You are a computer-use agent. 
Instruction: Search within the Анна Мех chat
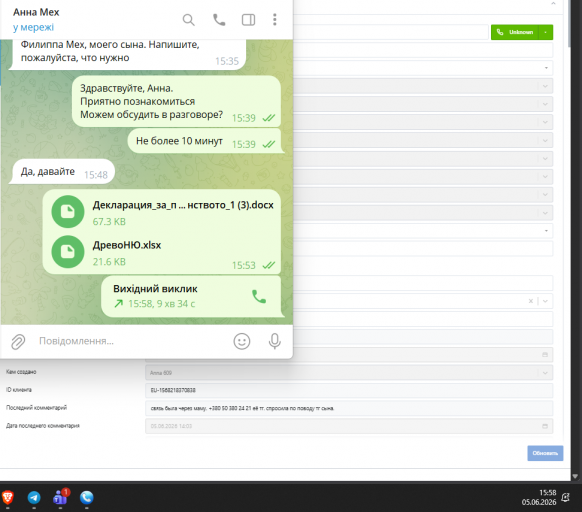click(x=189, y=20)
